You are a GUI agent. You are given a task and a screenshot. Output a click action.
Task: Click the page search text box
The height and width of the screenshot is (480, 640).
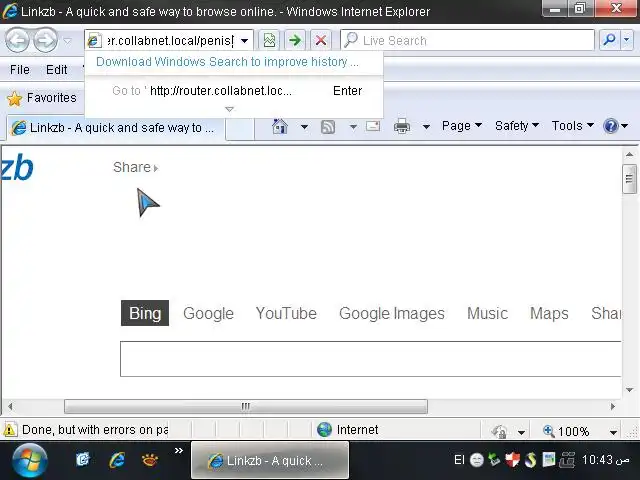click(371, 359)
